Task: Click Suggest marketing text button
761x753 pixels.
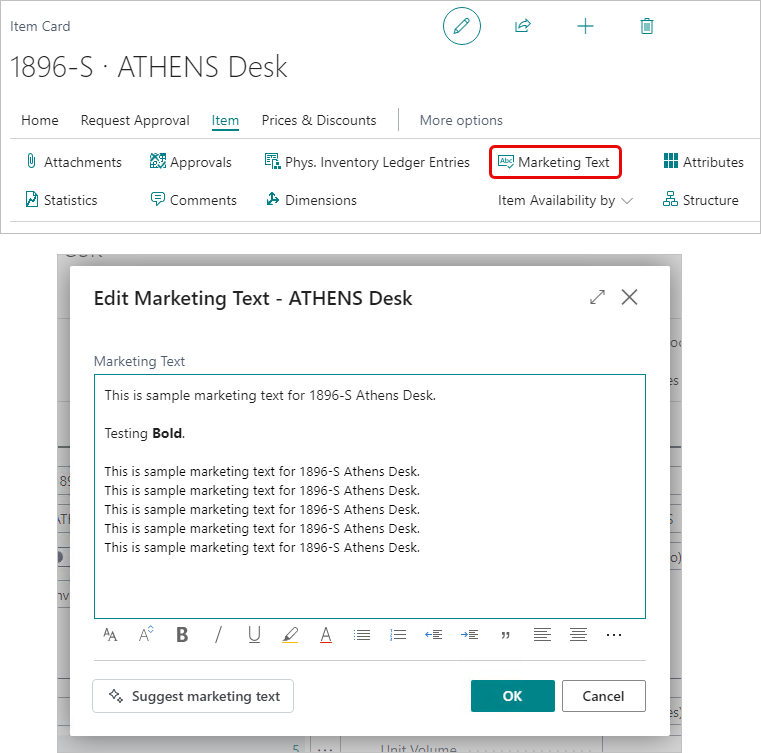Action: [193, 696]
